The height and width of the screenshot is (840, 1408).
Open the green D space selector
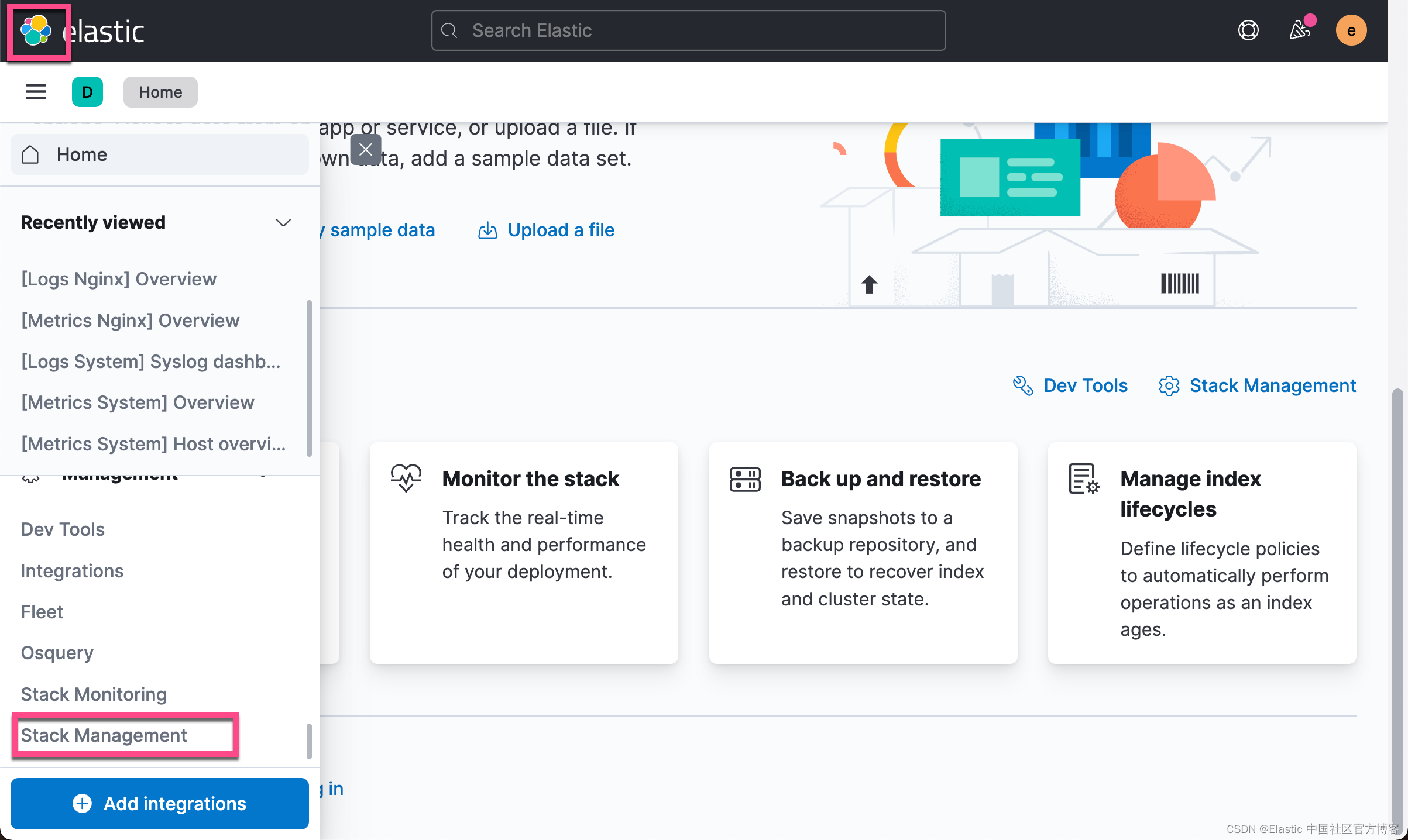[x=87, y=92]
